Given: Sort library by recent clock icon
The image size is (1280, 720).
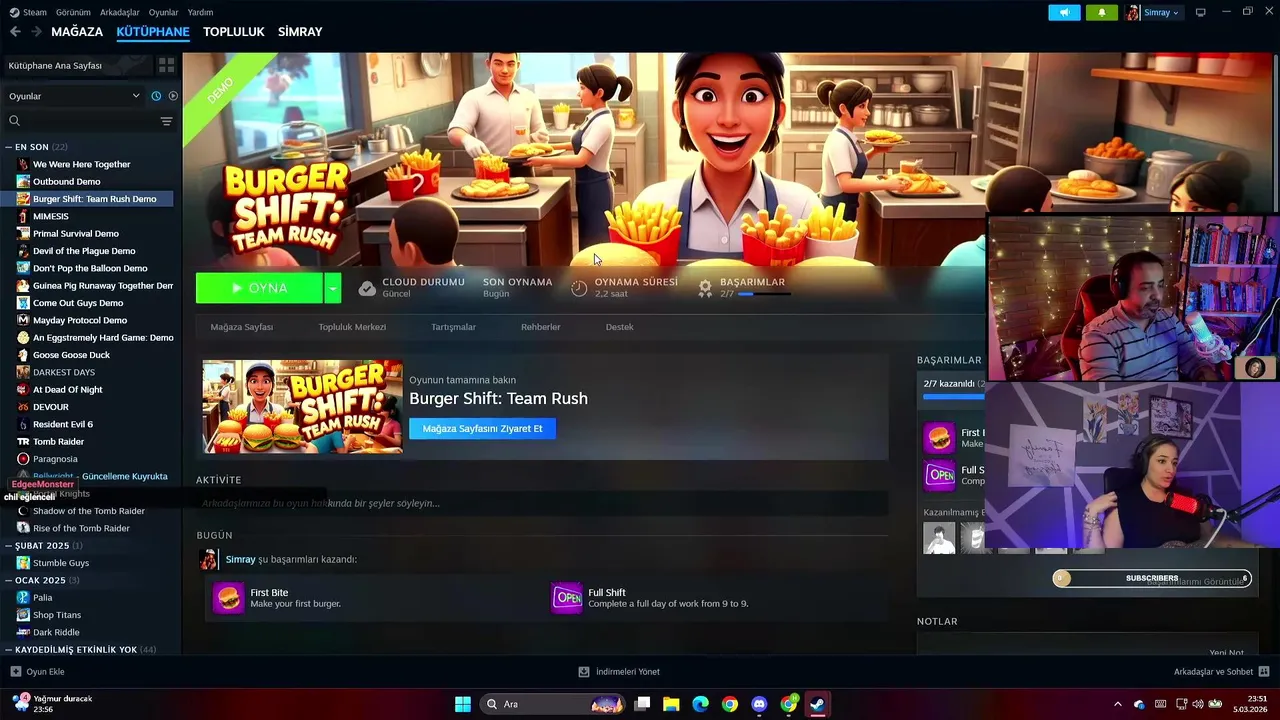Looking at the screenshot, I should pos(156,96).
